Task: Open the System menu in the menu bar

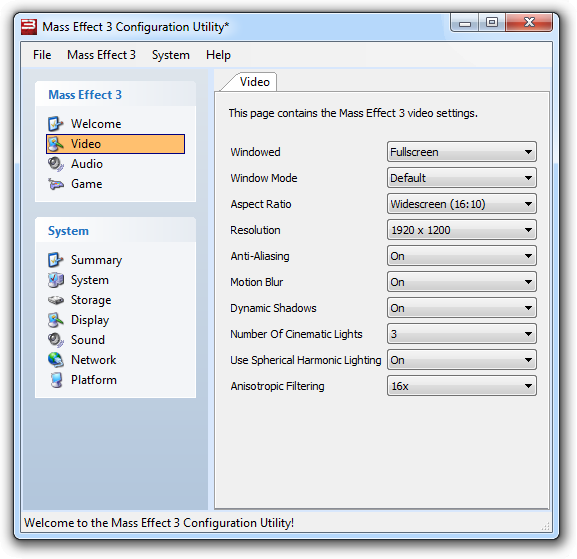Action: (x=171, y=55)
